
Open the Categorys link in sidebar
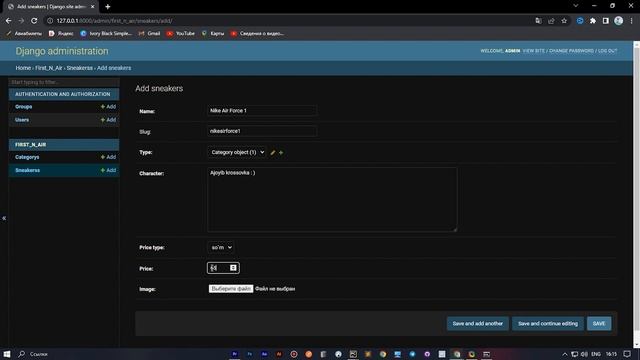(x=27, y=157)
